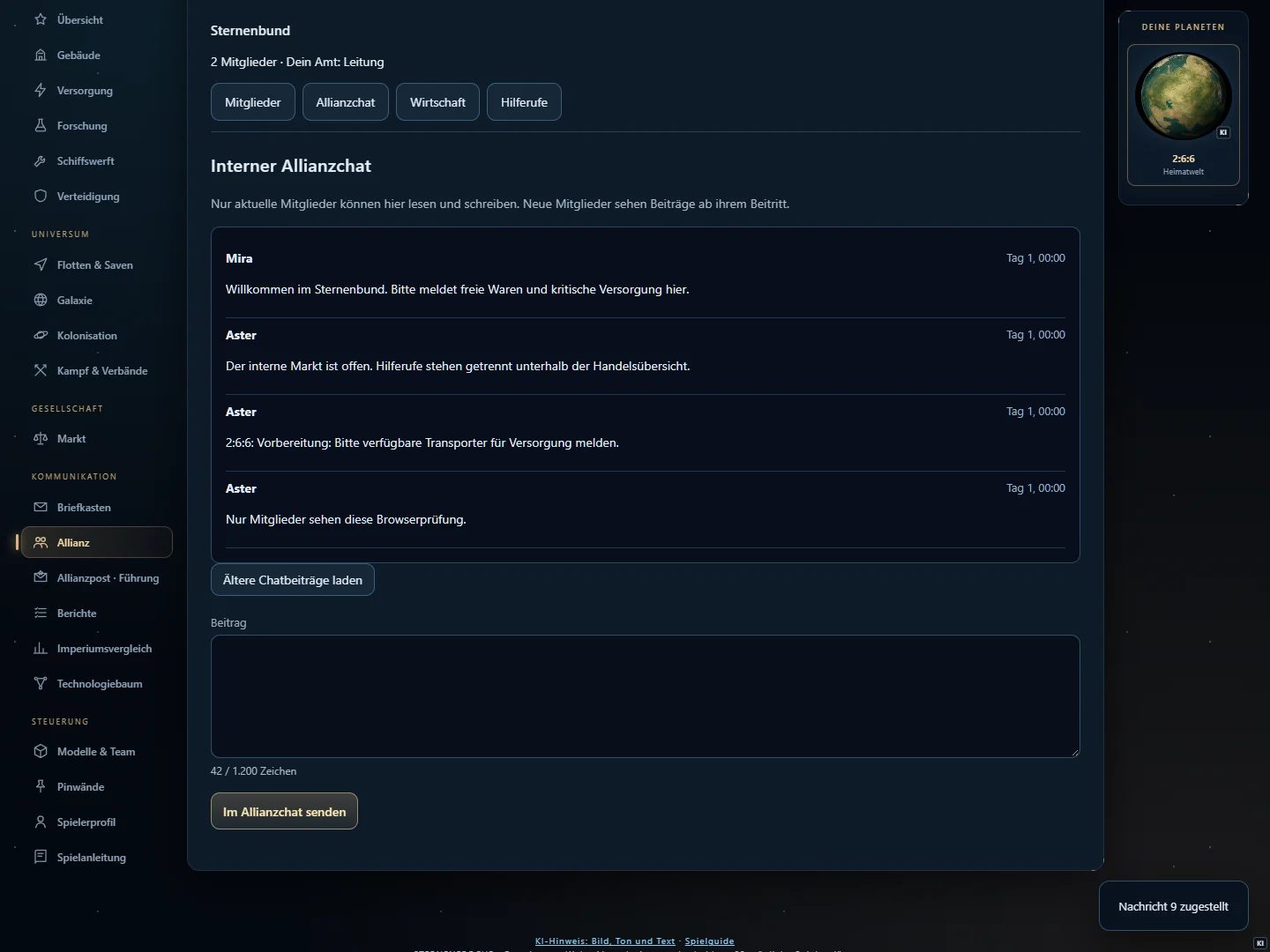The width and height of the screenshot is (1270, 952).
Task: Switch to the Mitglieder tab
Action: click(x=253, y=102)
